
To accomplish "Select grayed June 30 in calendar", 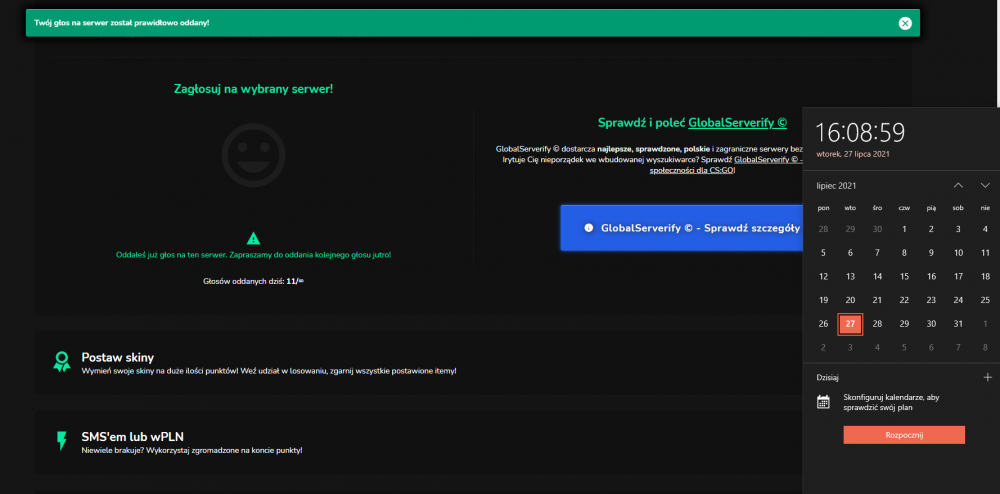I will pyautogui.click(x=877, y=229).
